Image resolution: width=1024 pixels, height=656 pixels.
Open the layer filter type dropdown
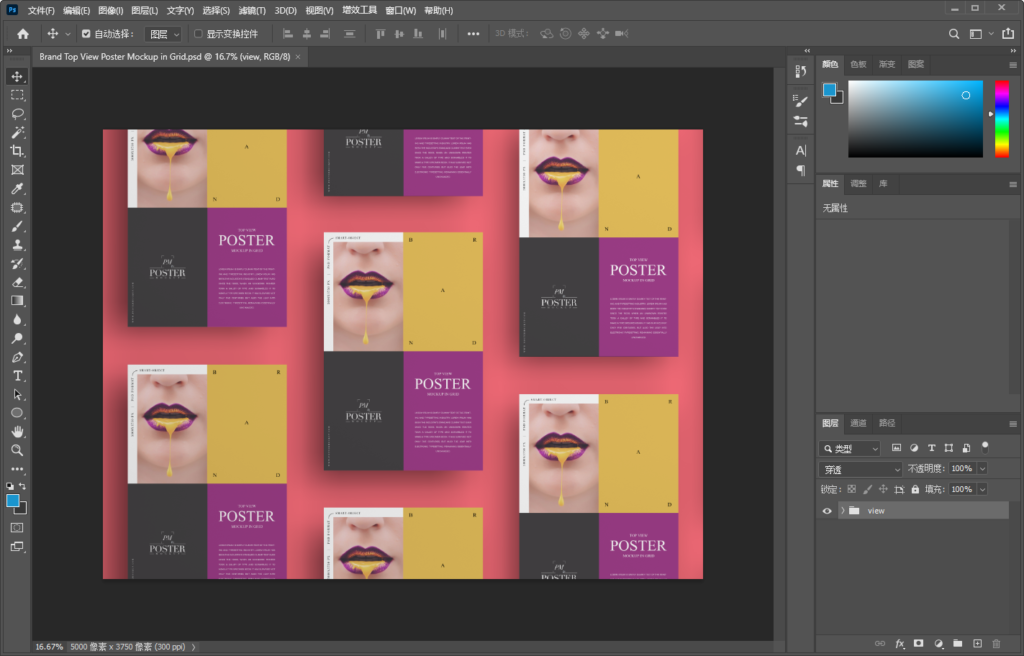click(x=850, y=448)
